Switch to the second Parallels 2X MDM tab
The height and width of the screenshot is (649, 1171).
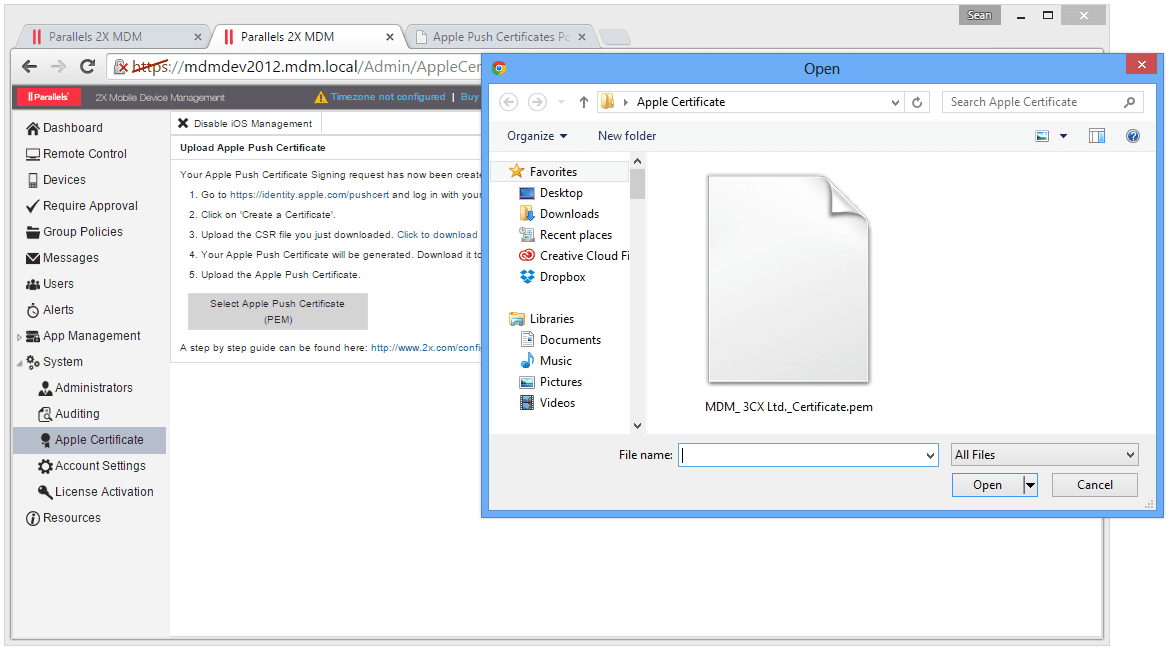tap(305, 37)
